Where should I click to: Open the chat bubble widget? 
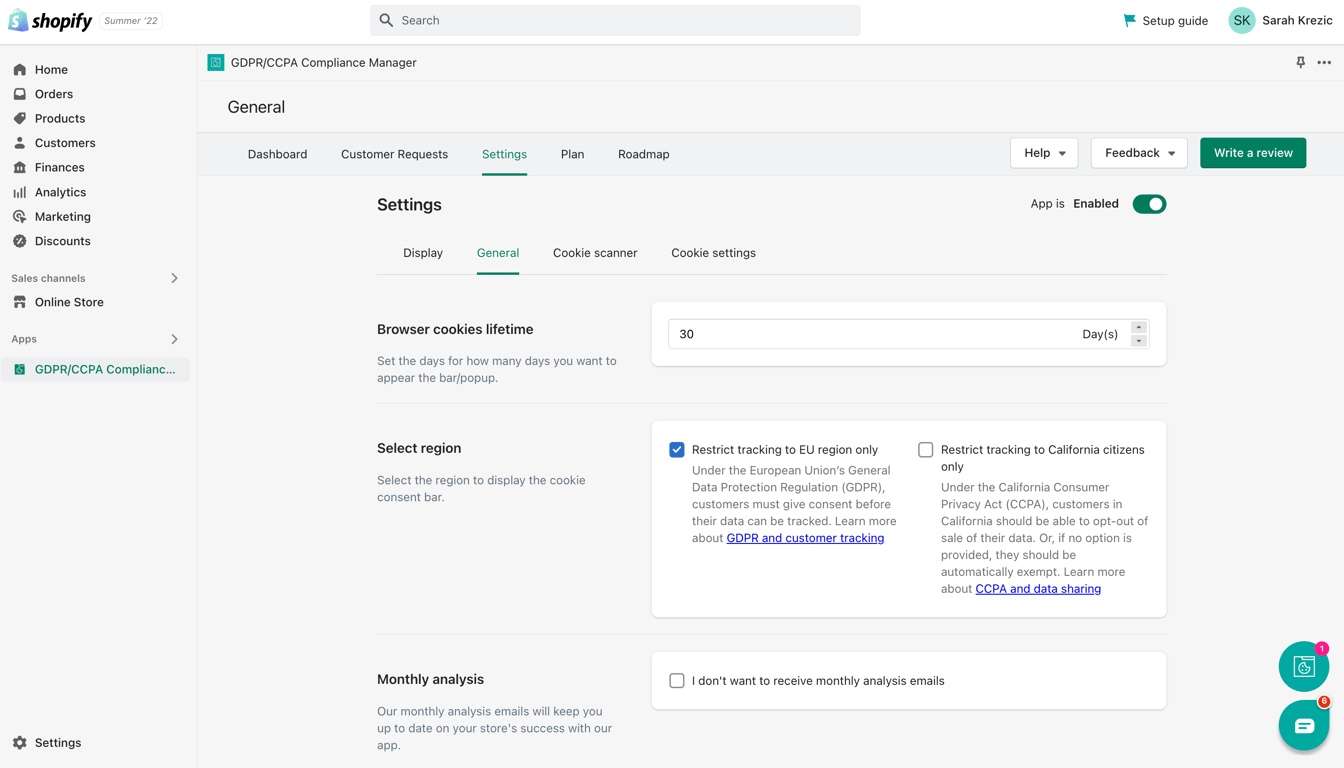1303,726
